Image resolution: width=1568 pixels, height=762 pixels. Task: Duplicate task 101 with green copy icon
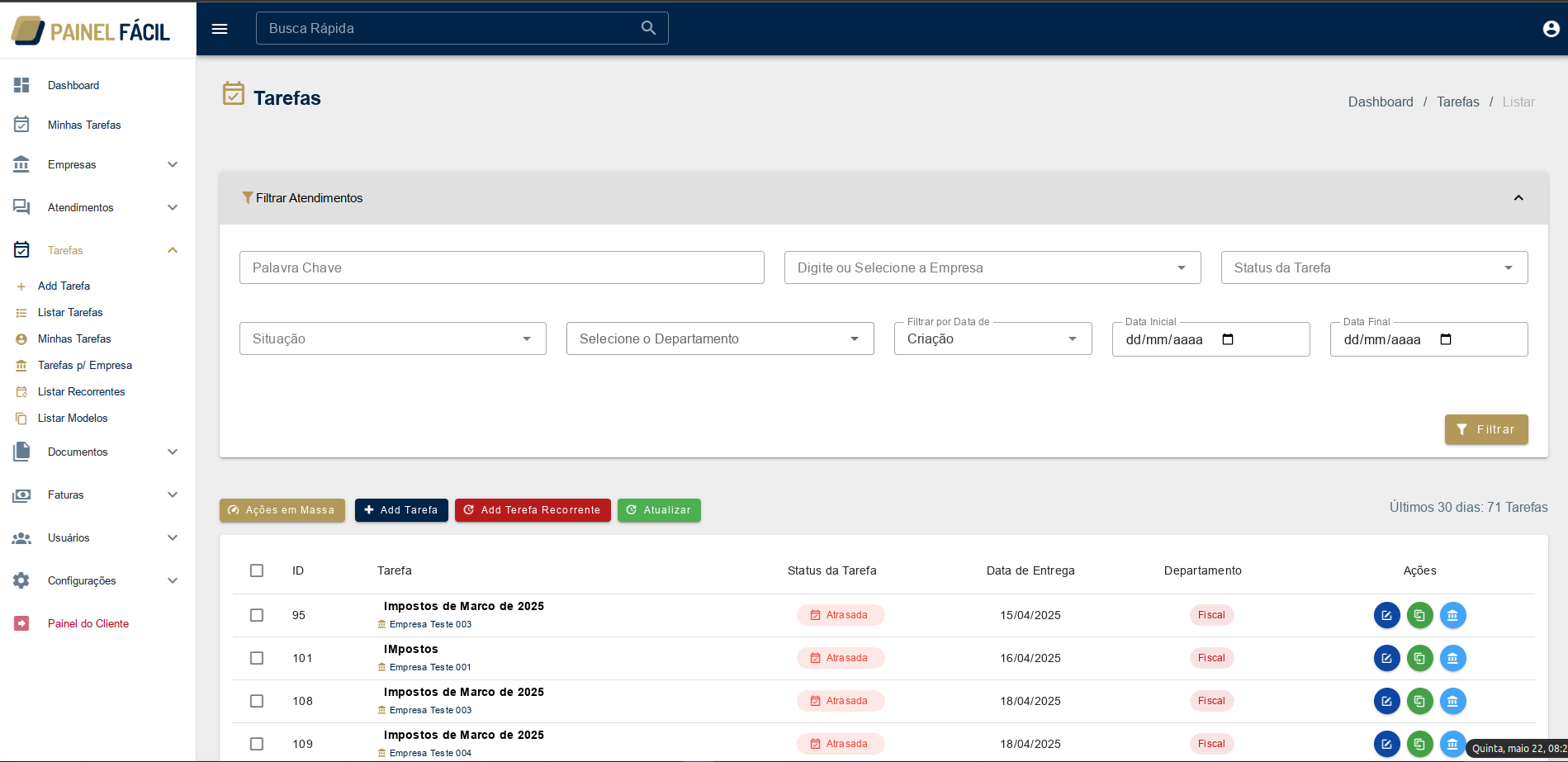(x=1419, y=658)
